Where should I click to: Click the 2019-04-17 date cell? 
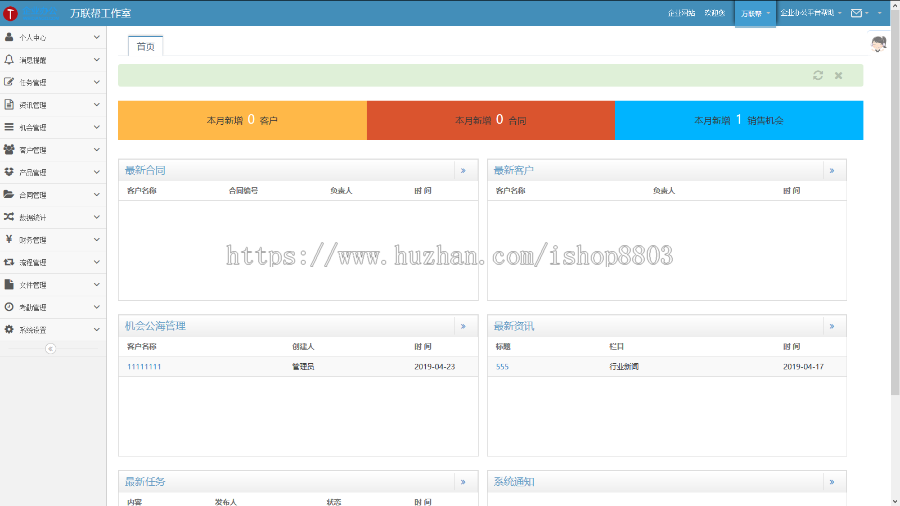click(x=803, y=367)
